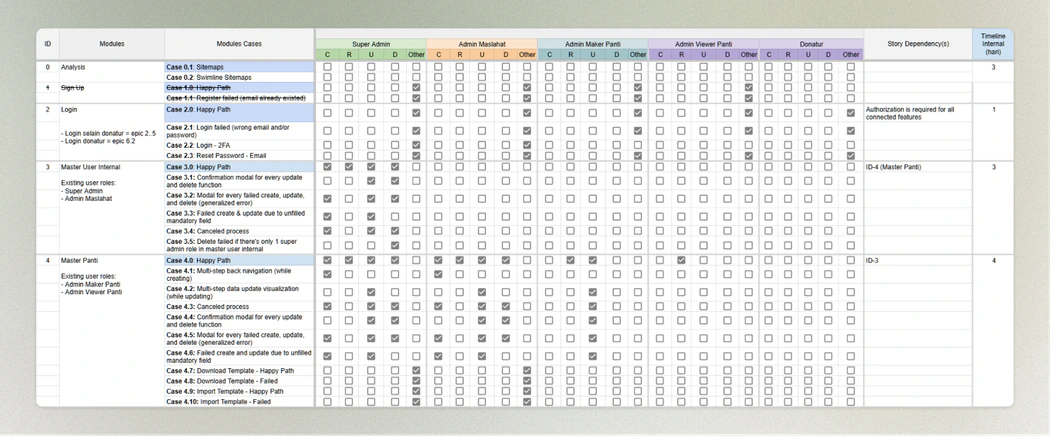Toggle Admin Viewer Panti R checkbox for Case 4.0
Image resolution: width=1050 pixels, height=436 pixels.
(681, 260)
